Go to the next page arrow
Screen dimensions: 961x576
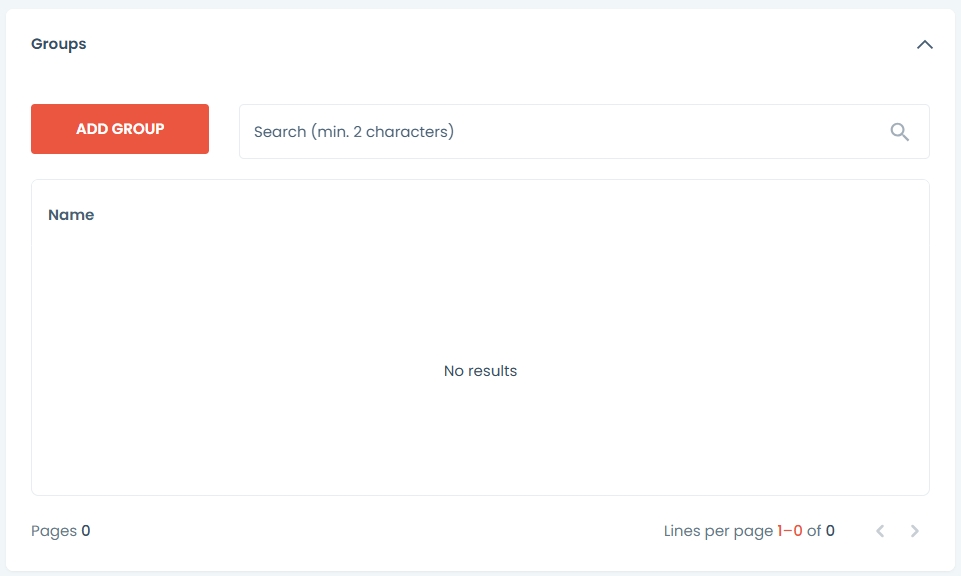pyautogui.click(x=915, y=531)
